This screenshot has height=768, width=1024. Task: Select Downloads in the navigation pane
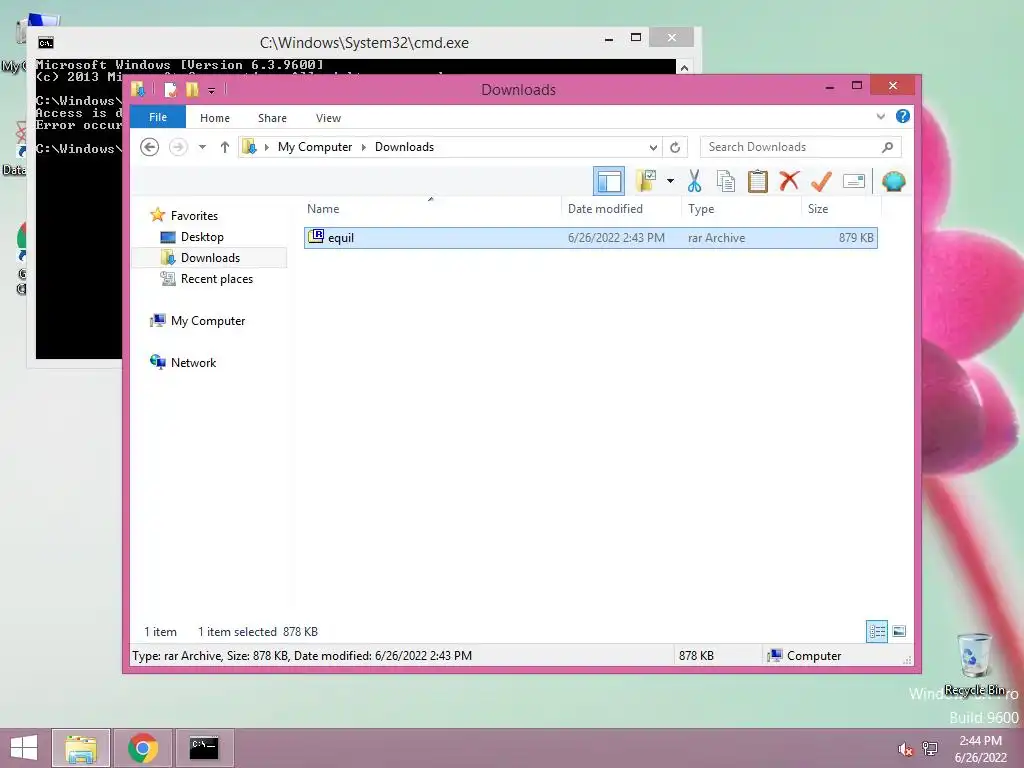click(x=210, y=258)
